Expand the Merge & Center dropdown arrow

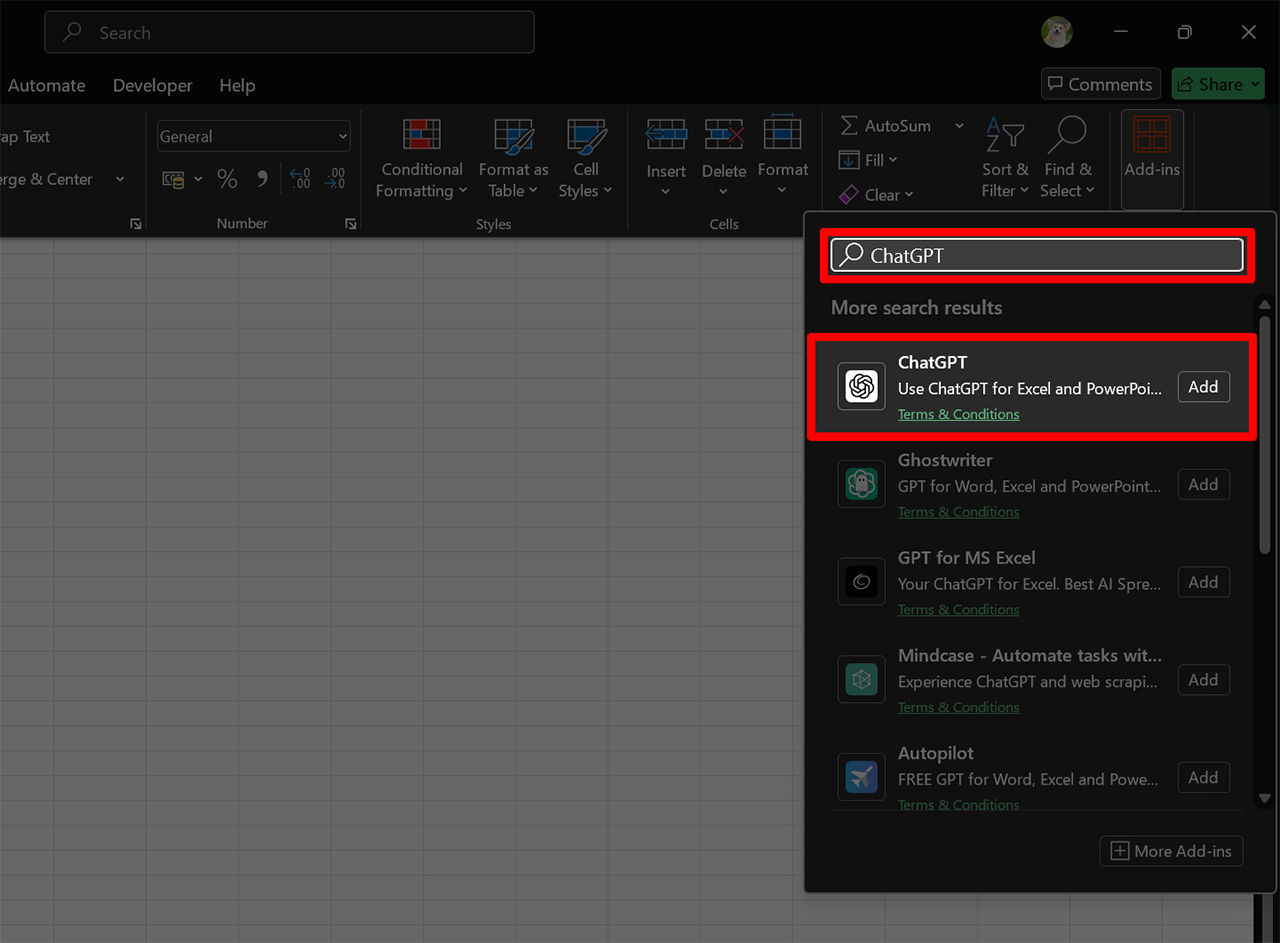(120, 179)
